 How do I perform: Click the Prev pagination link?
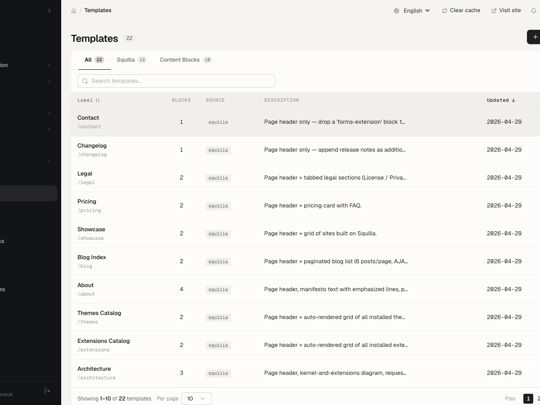point(510,398)
